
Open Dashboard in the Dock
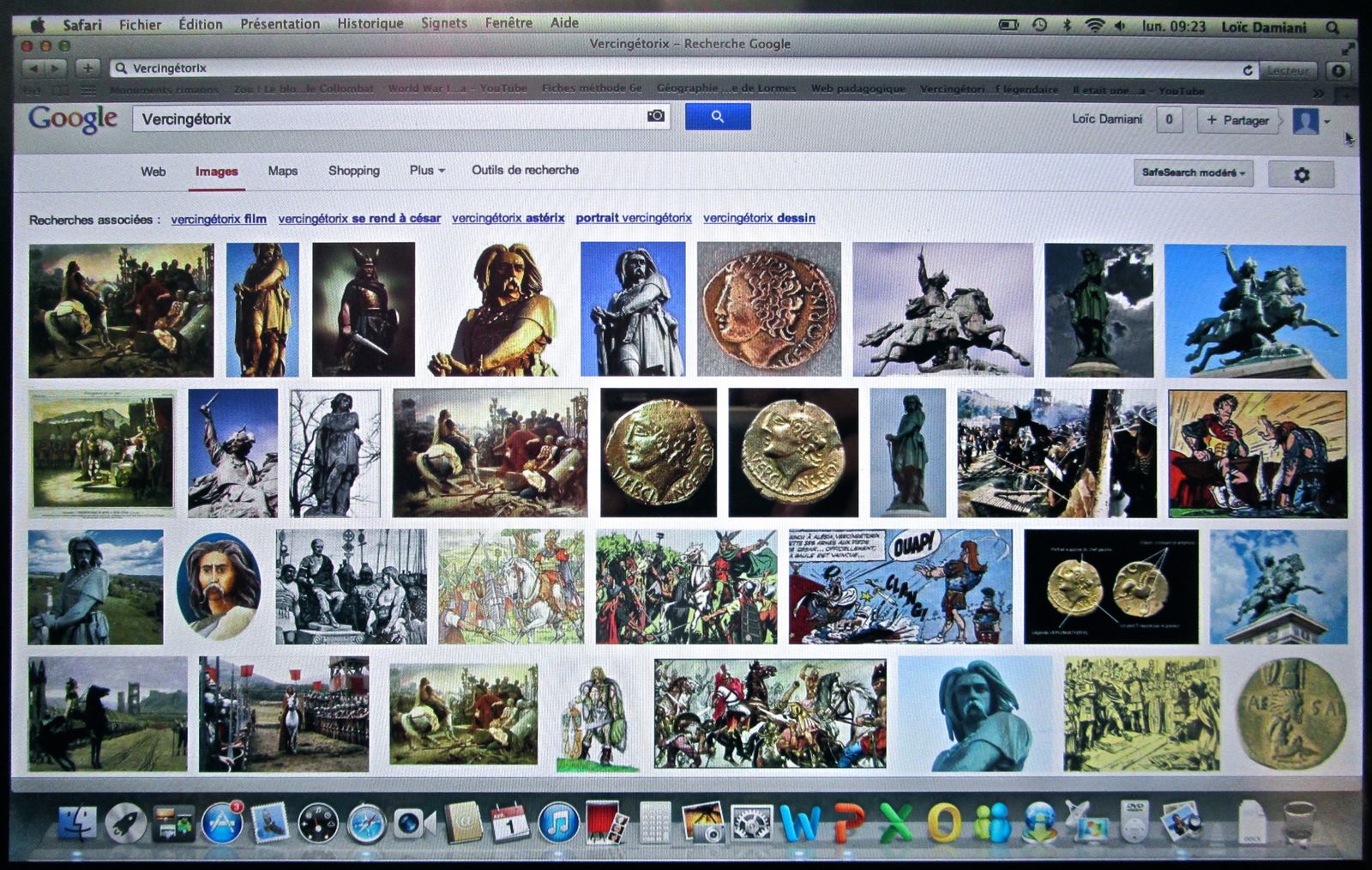click(318, 824)
